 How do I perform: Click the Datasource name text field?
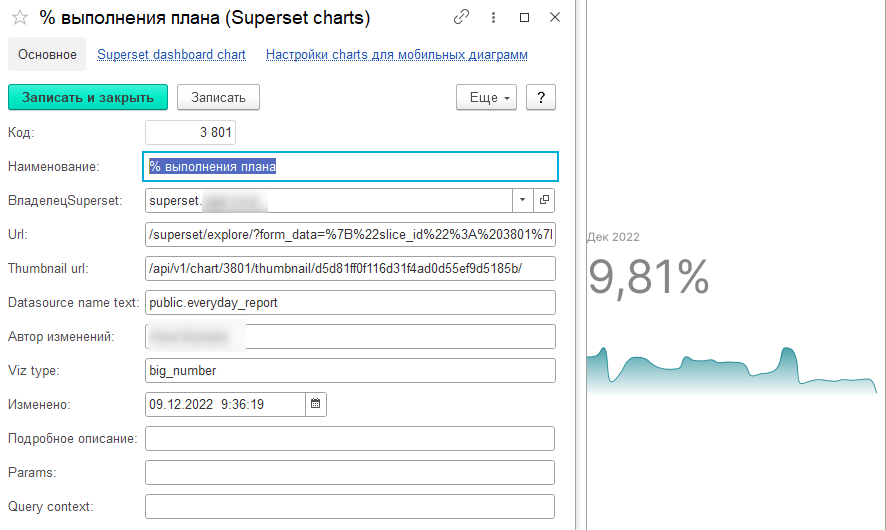(x=350, y=302)
